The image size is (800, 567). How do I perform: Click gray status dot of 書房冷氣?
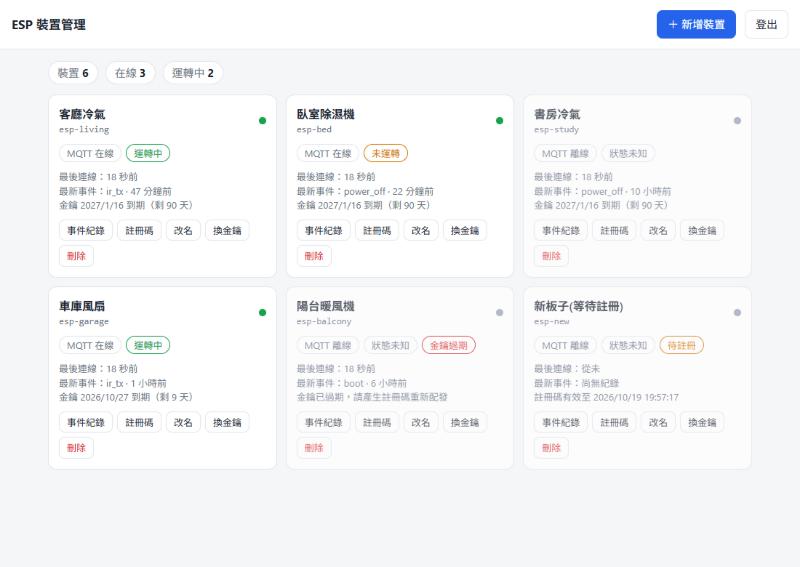coord(737,120)
